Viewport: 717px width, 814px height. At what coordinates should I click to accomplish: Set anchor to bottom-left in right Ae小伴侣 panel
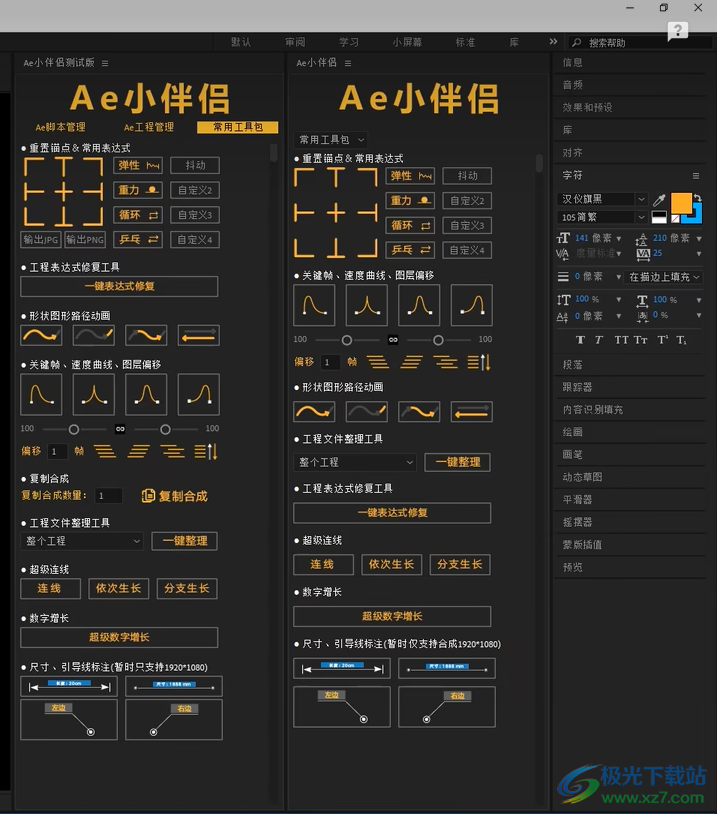304,248
